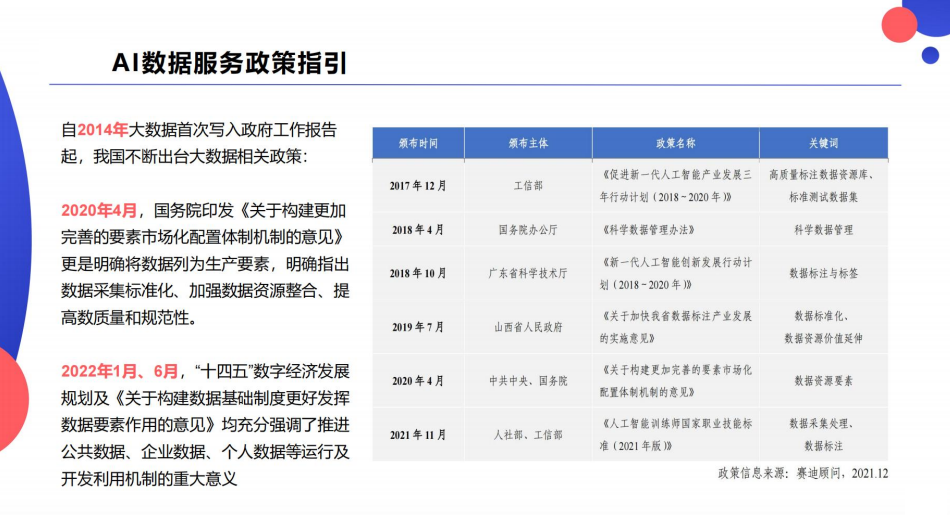
Task: Click the red 2022年1月、6月 heading text
Action: point(120,371)
